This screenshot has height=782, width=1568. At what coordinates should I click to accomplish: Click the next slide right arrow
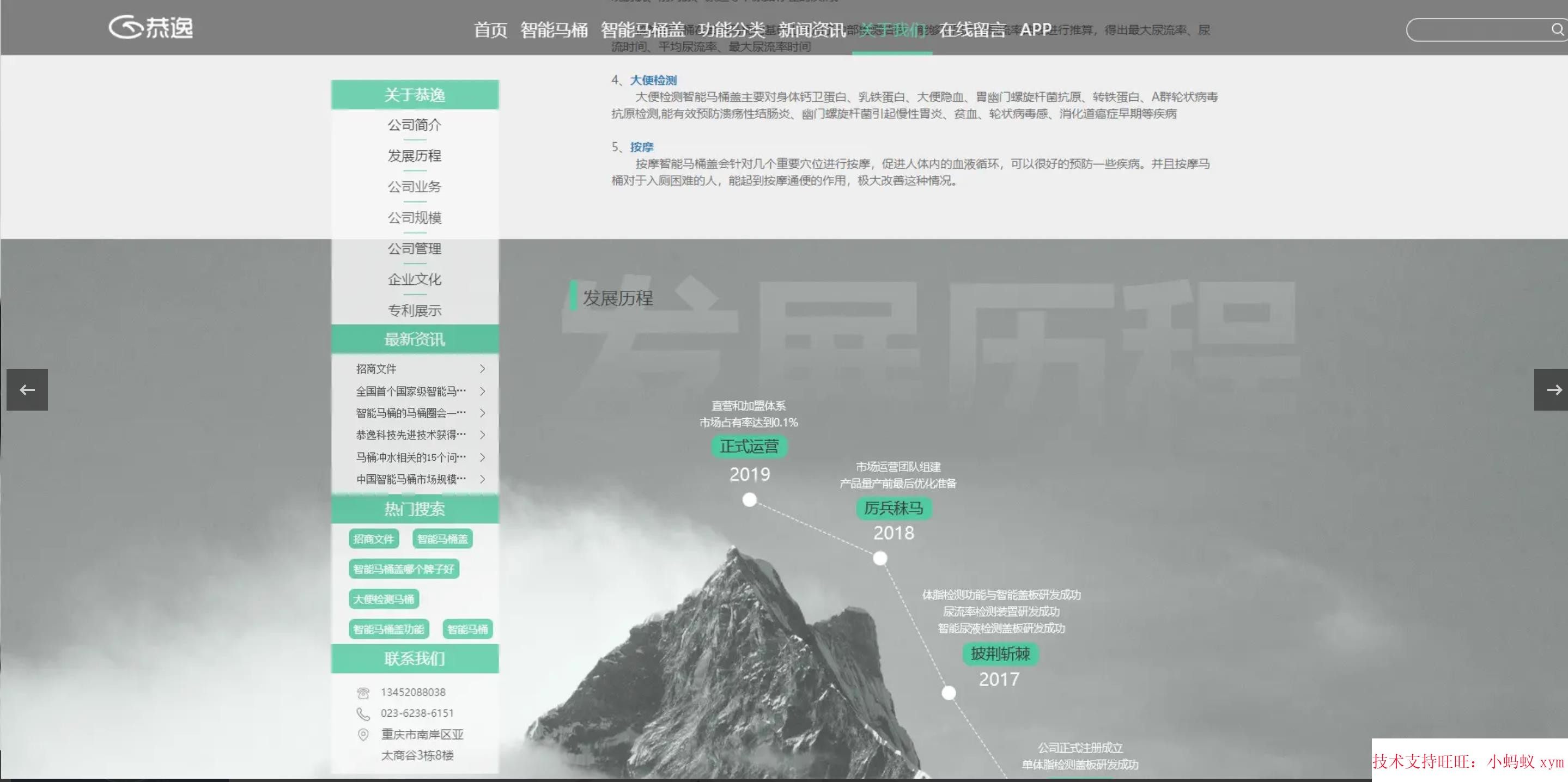[x=1552, y=389]
